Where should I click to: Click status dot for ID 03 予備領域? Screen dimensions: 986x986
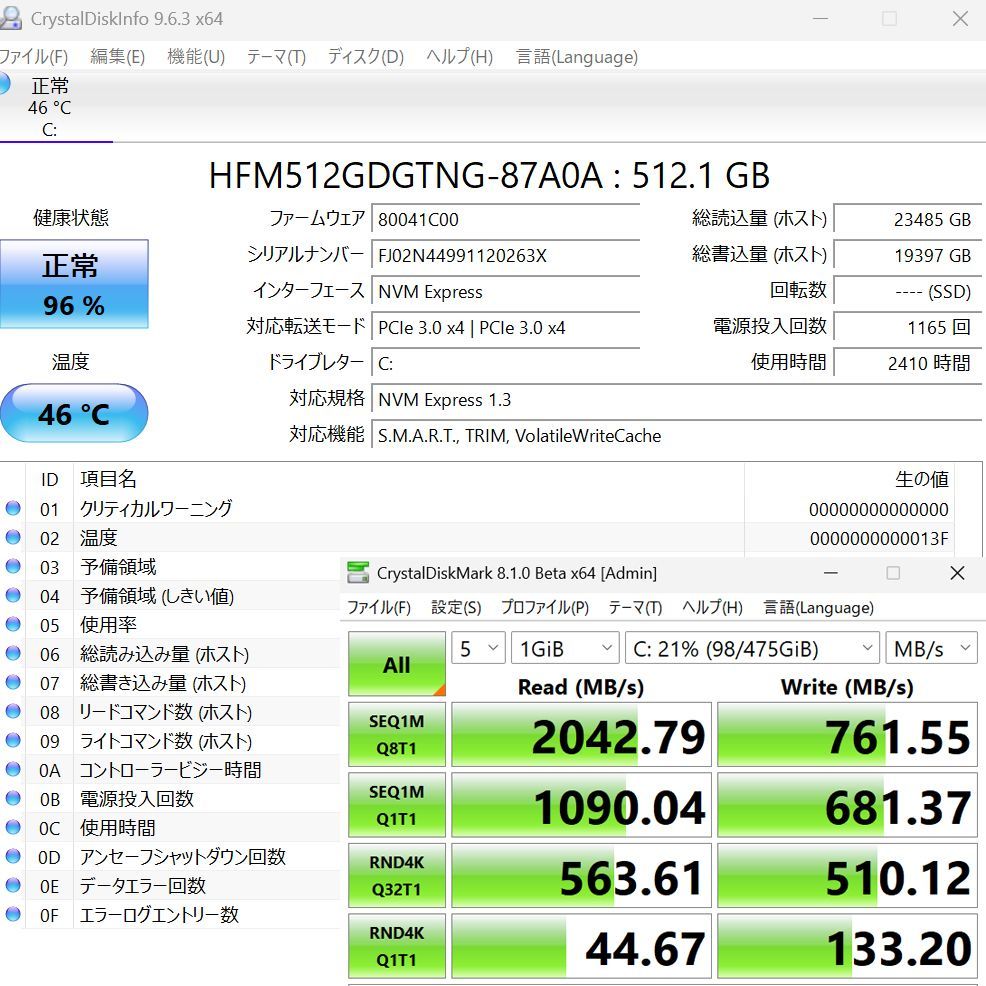[x=13, y=566]
